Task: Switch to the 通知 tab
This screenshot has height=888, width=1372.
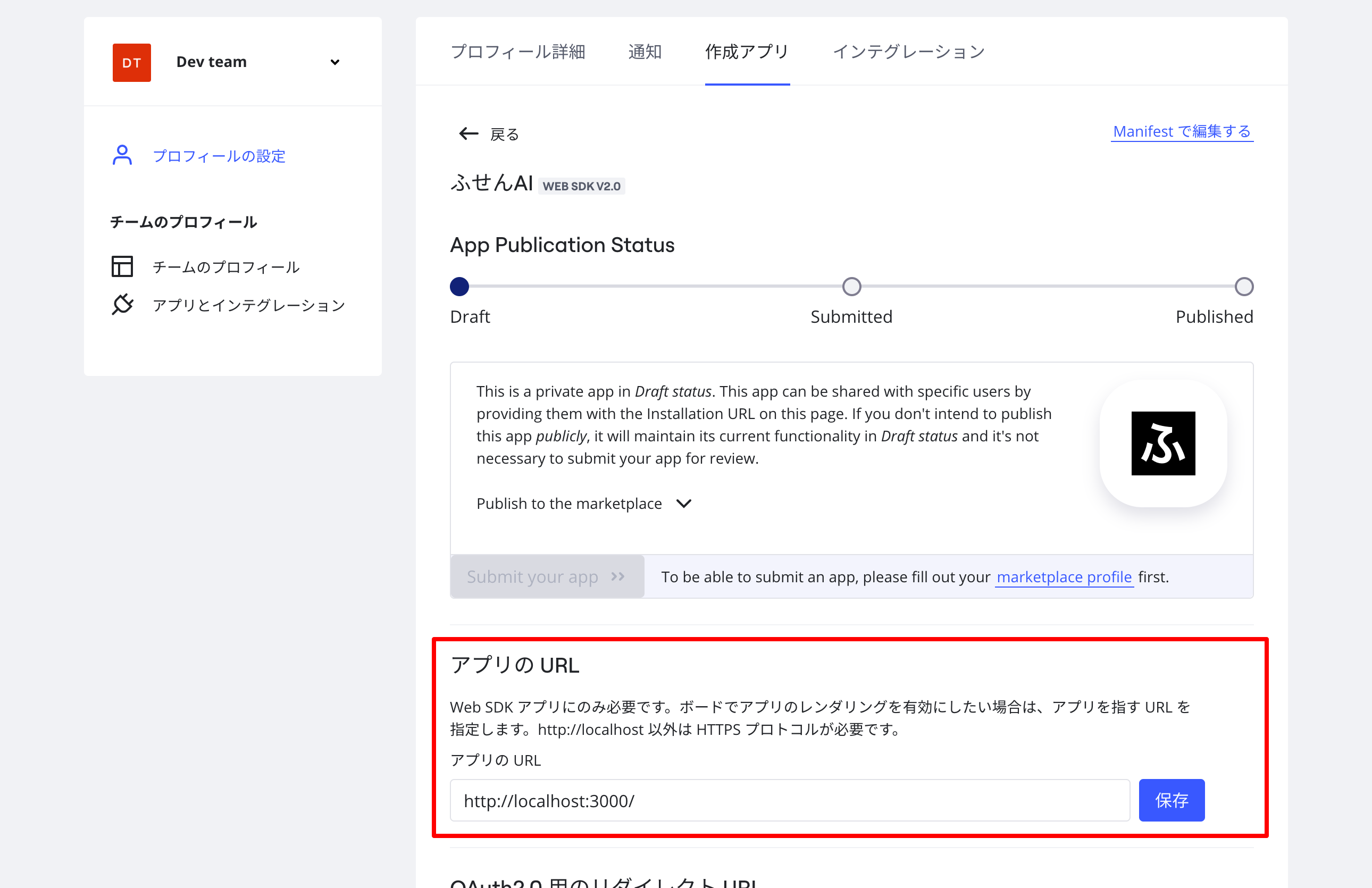Action: click(x=645, y=52)
